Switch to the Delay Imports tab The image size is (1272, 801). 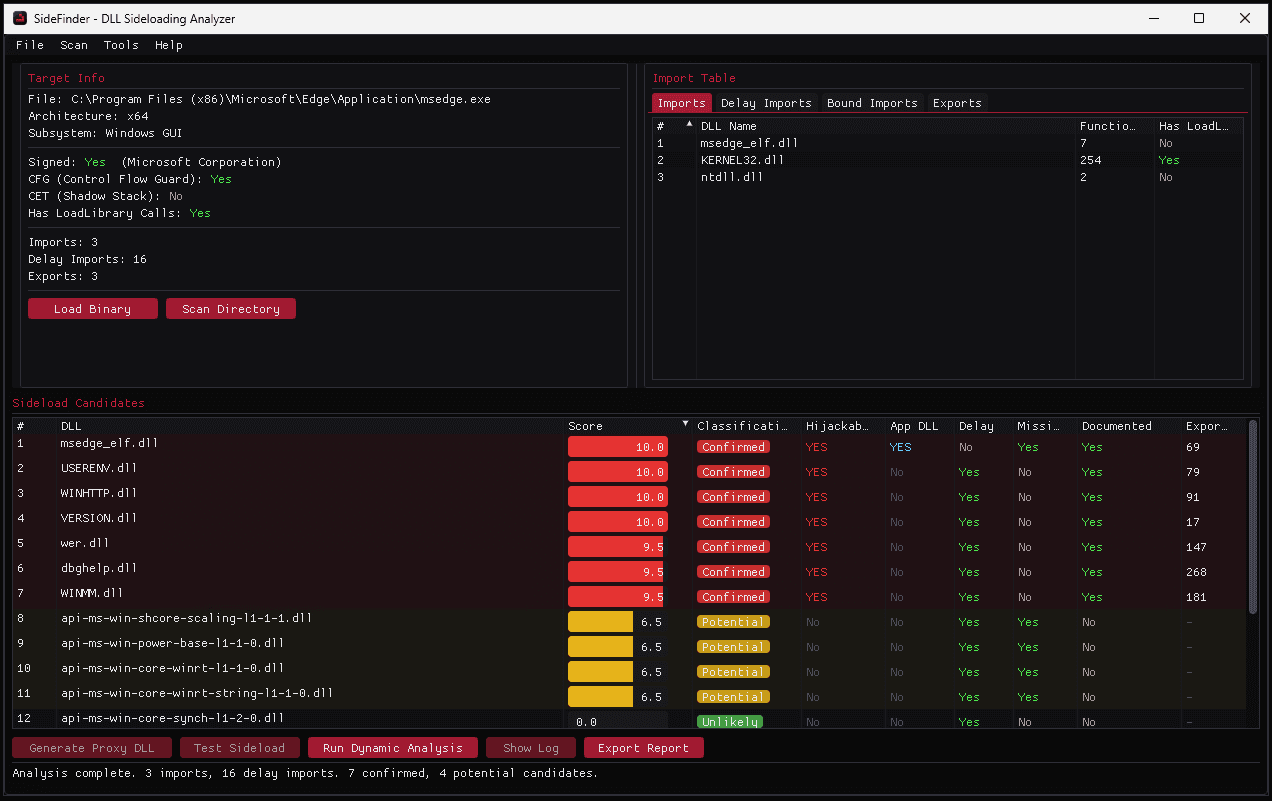(x=766, y=103)
